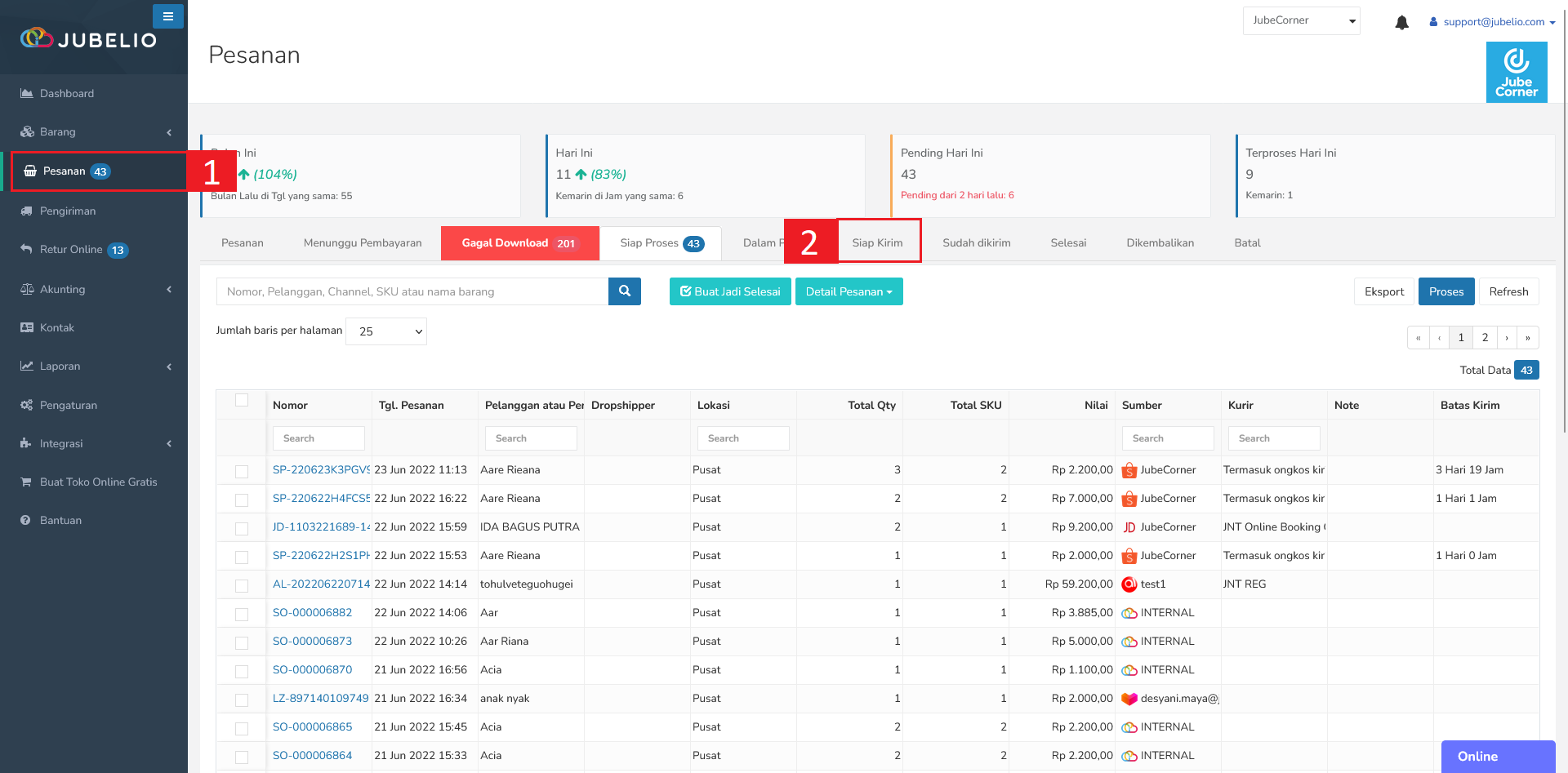Viewport: 1568px width, 773px height.
Task: Toggle the select-all header checkbox
Action: 242,400
